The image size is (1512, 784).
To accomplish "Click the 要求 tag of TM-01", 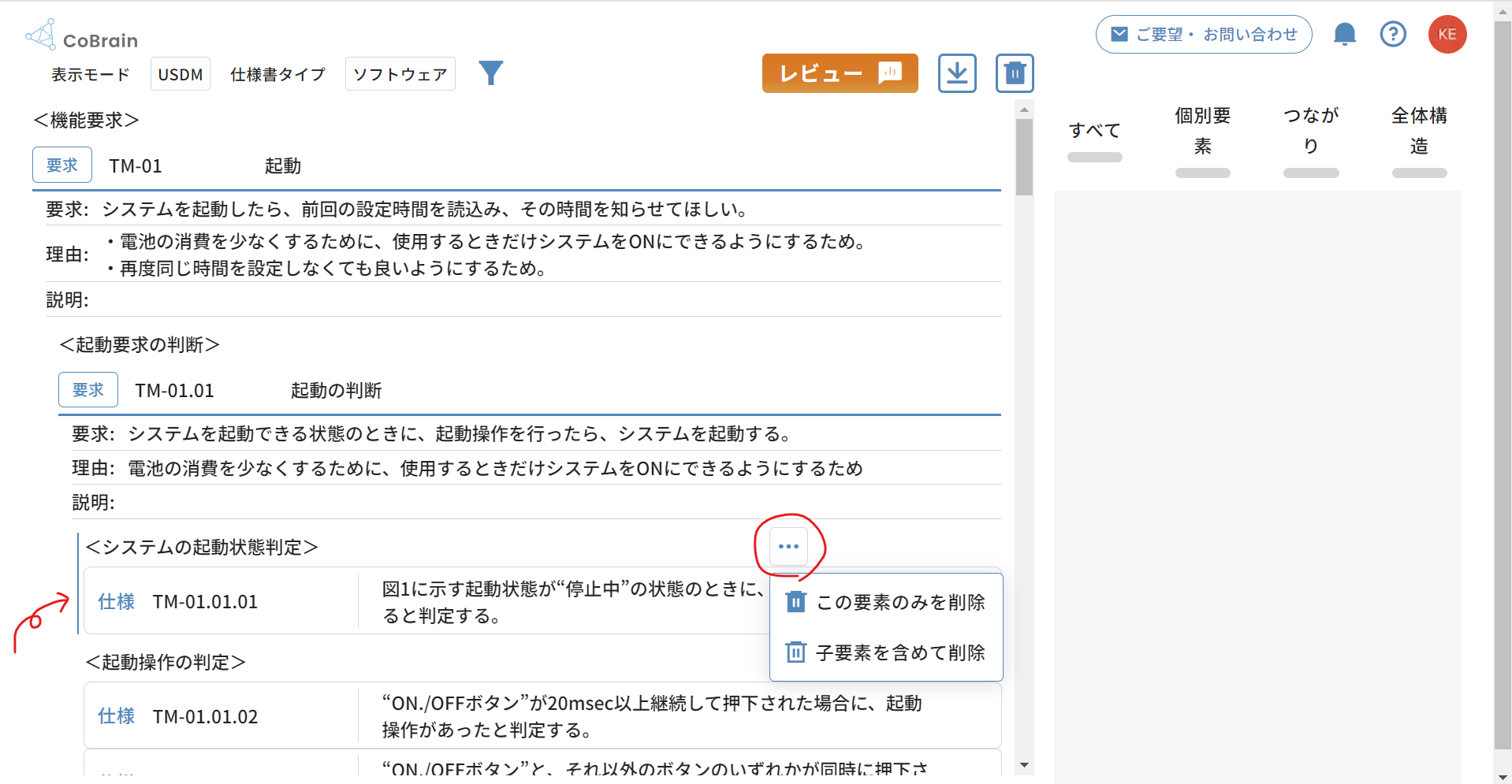I will coord(62,165).
